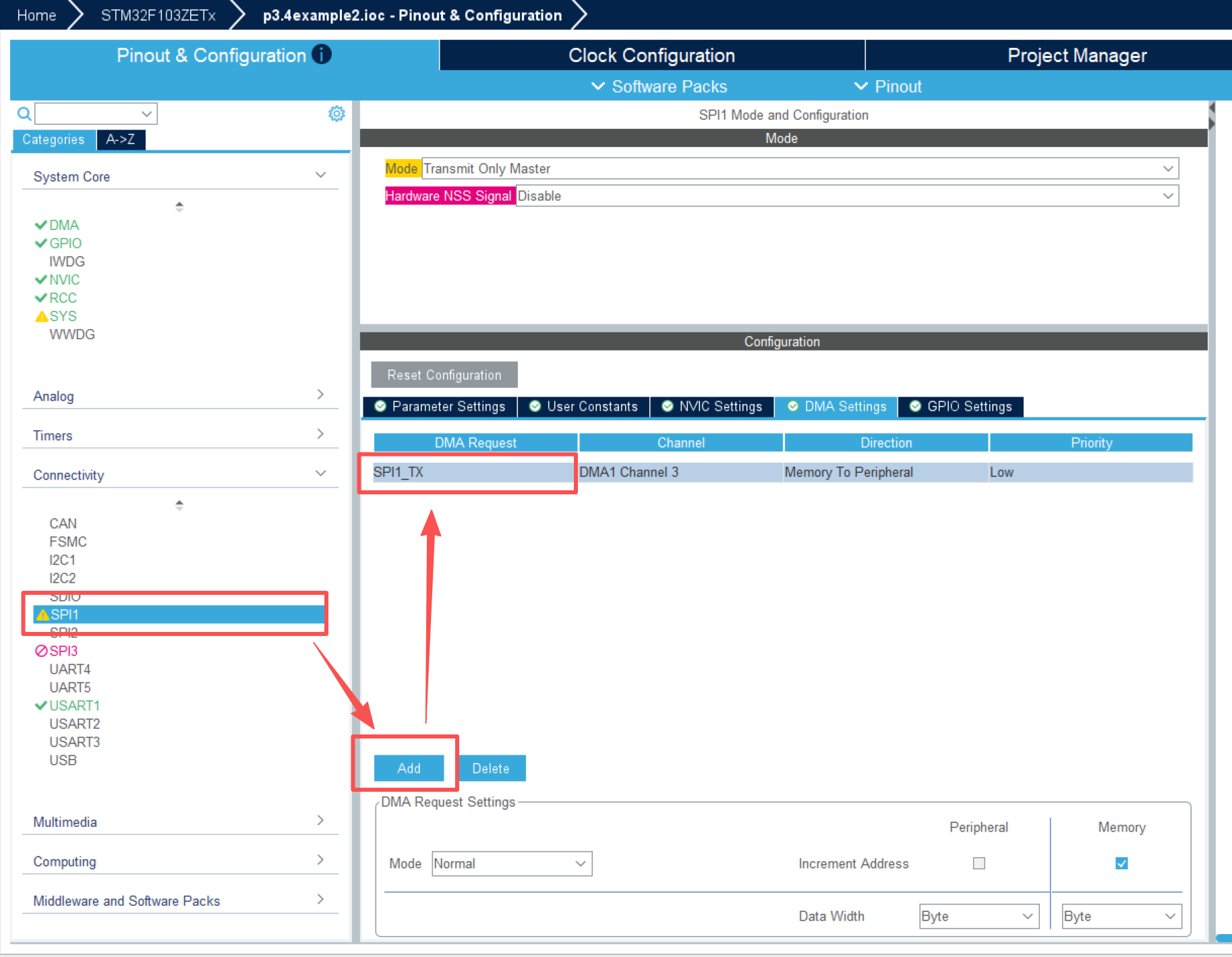The image size is (1232, 957).
Task: Click the SPI3 disabled circle icon
Action: pos(42,651)
